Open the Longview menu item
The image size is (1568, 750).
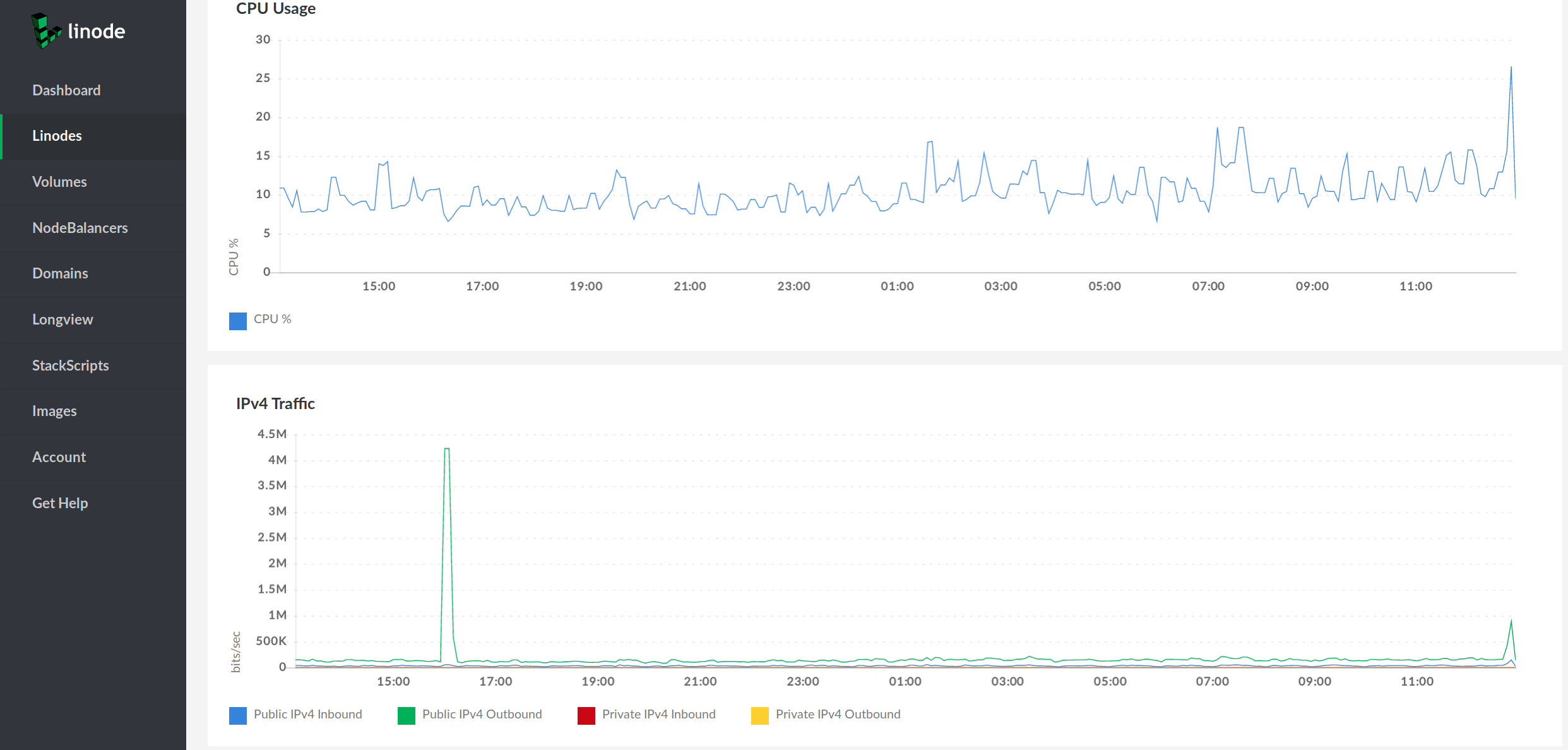(62, 319)
